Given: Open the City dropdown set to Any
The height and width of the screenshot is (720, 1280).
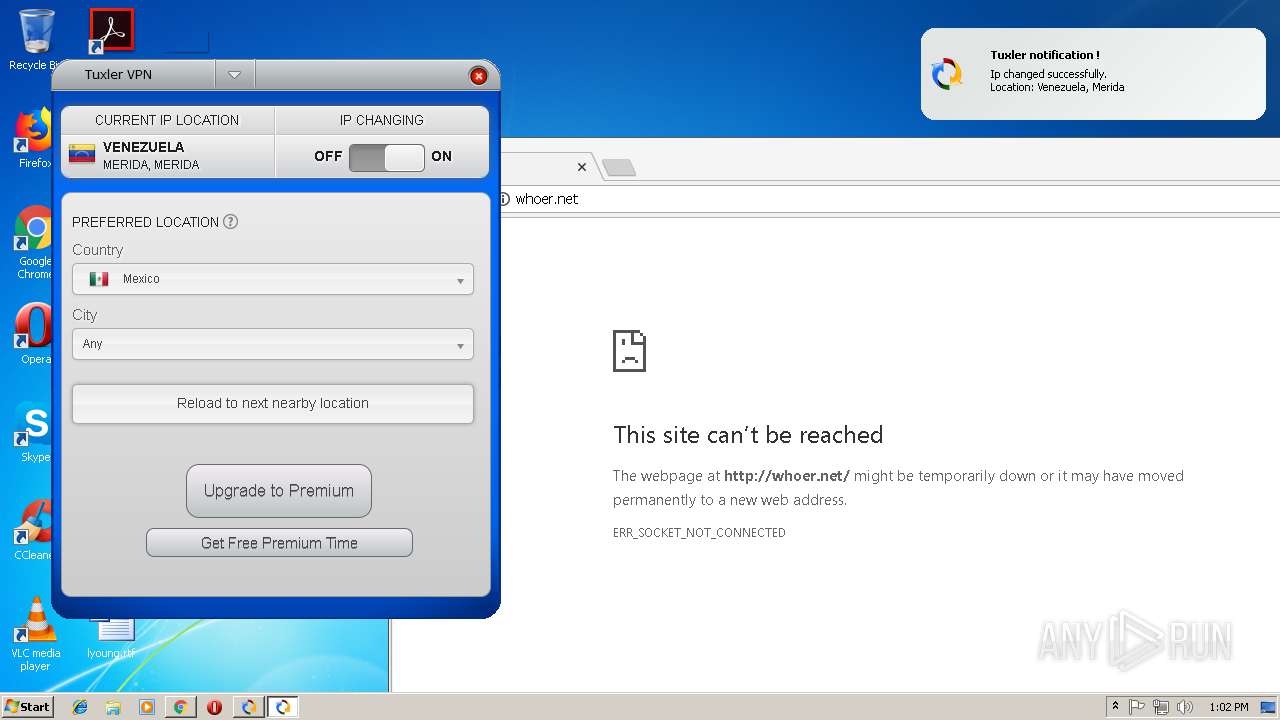Looking at the screenshot, I should click(x=272, y=344).
